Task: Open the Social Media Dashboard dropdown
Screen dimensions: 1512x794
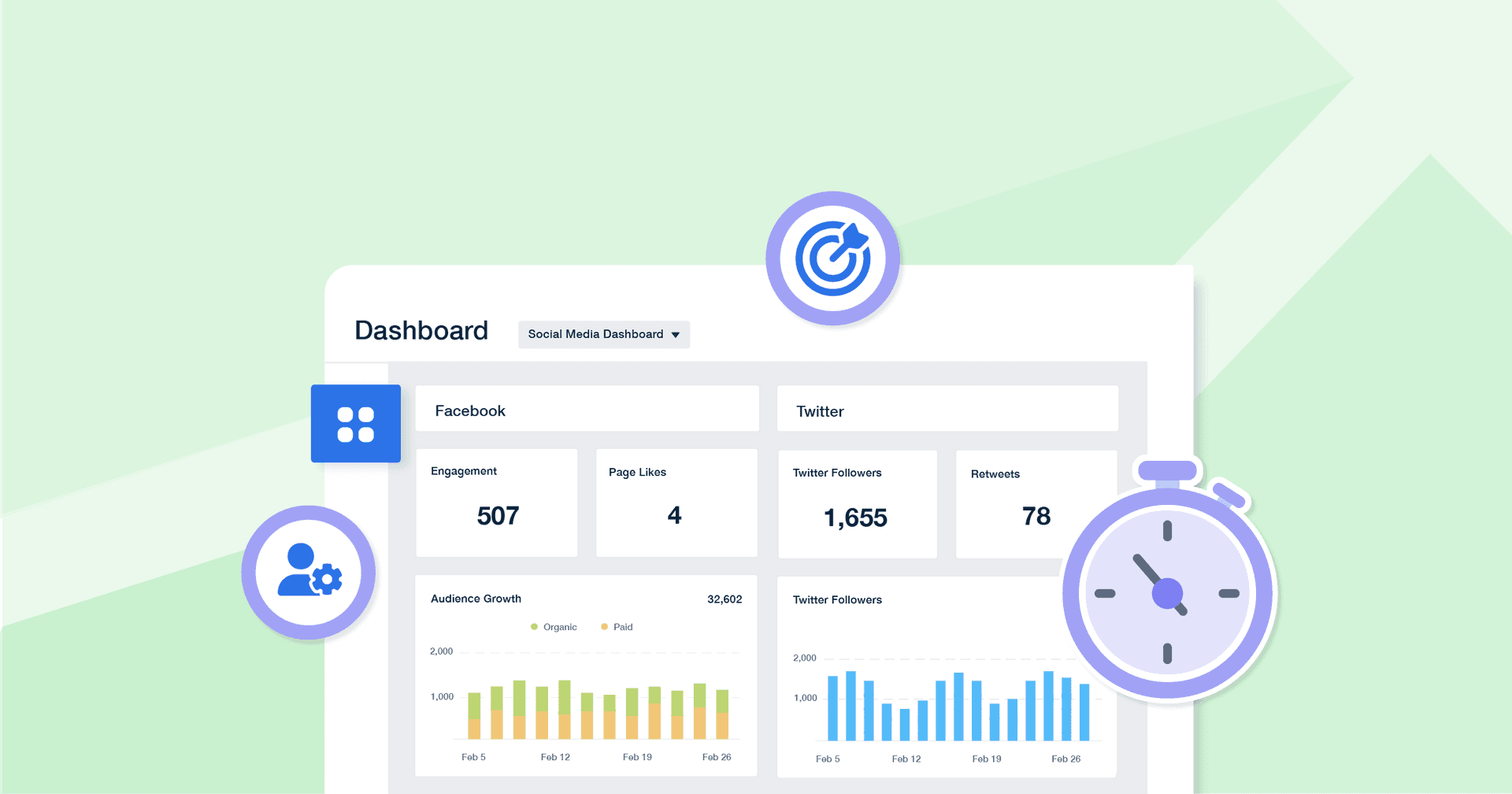Action: 603,334
